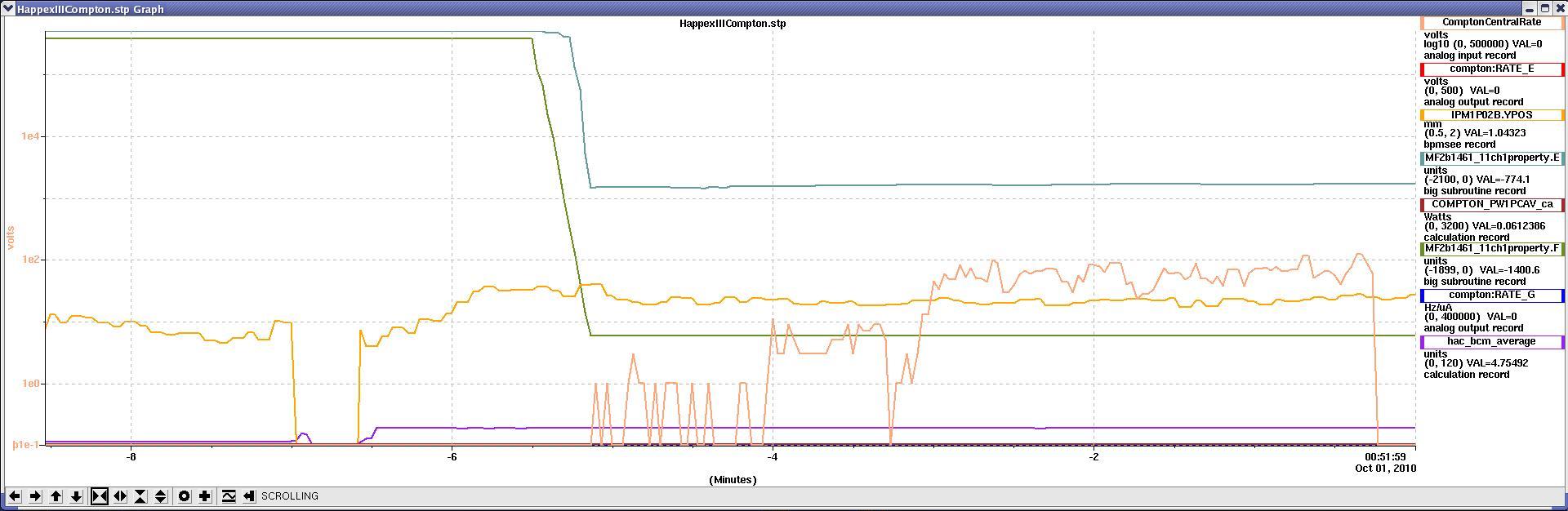Minimize the HappexIIICompton graph window

1529,8
